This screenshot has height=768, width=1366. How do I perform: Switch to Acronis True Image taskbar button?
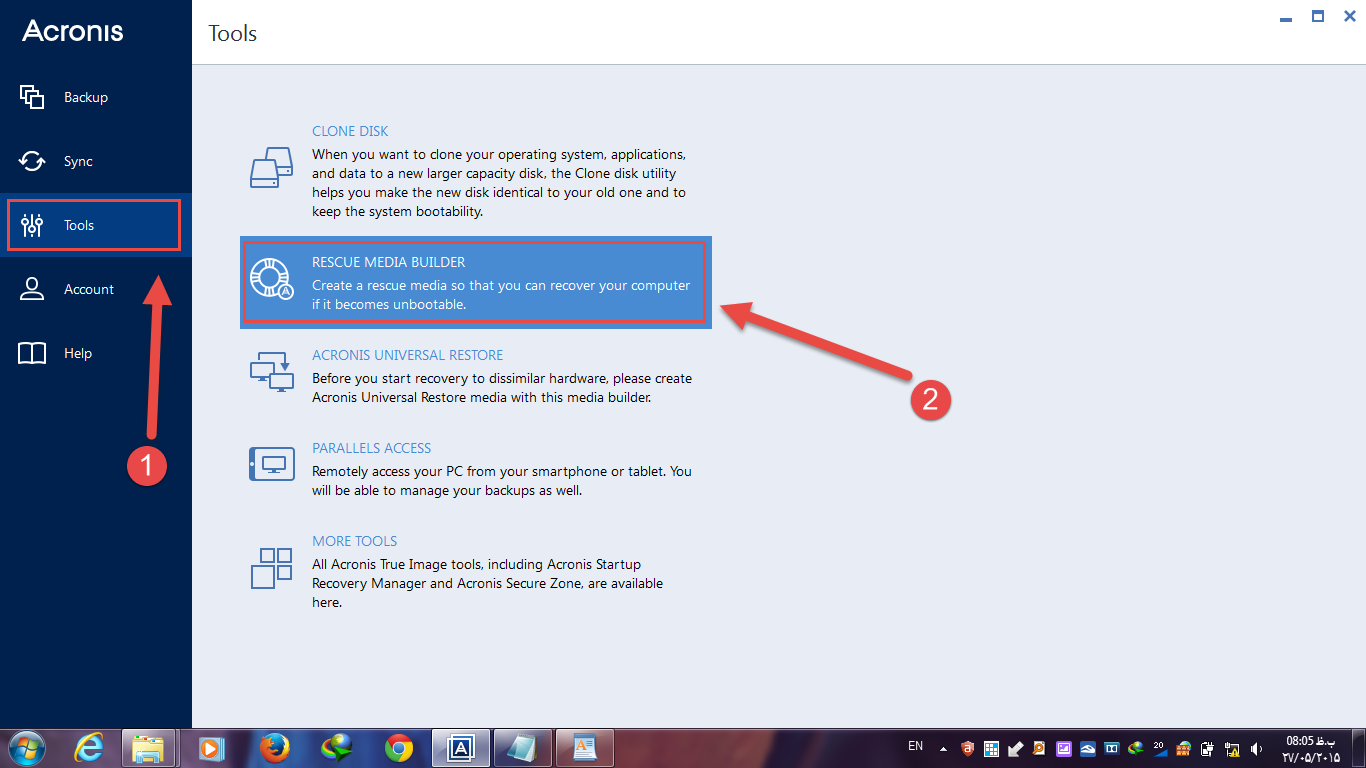pos(461,748)
